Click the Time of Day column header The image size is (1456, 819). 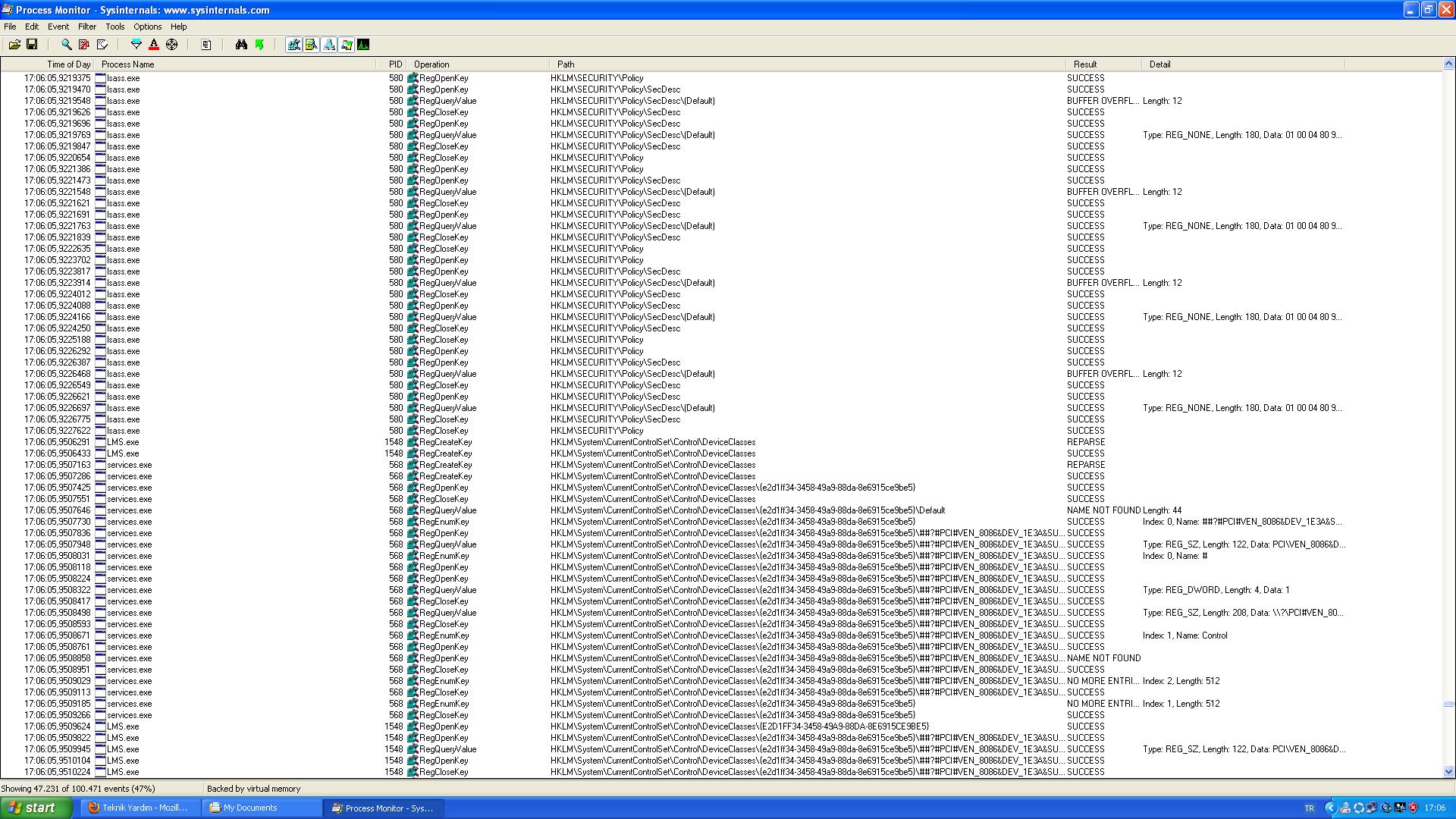(x=49, y=64)
